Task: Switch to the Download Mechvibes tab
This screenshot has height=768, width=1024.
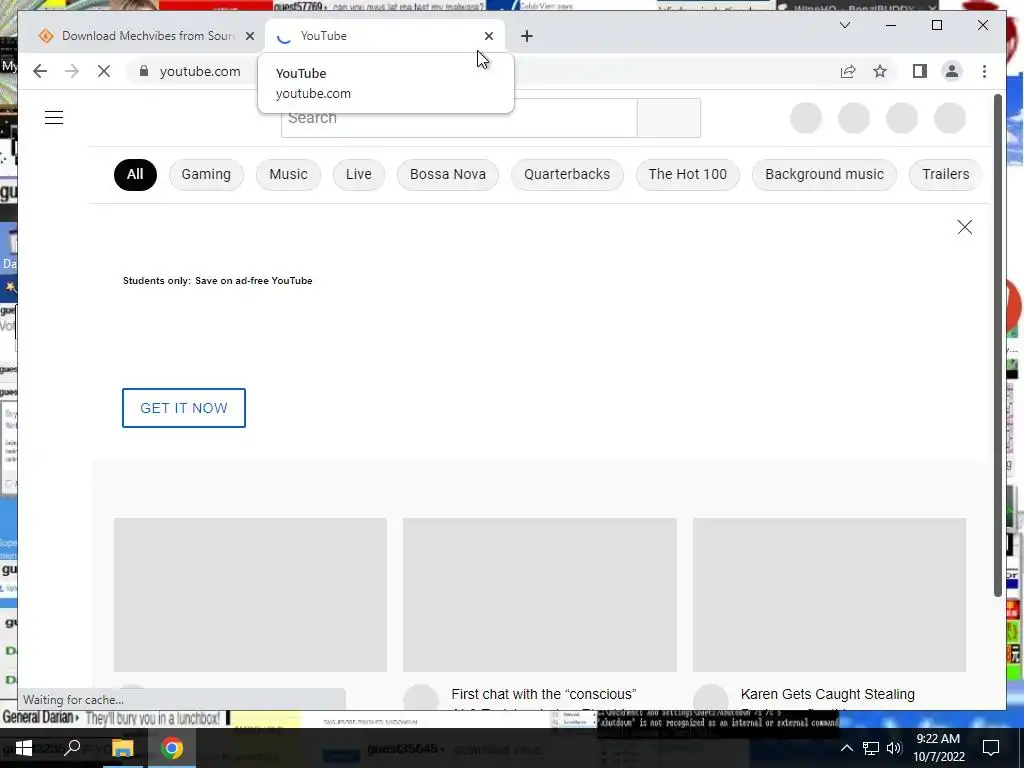Action: pyautogui.click(x=146, y=36)
